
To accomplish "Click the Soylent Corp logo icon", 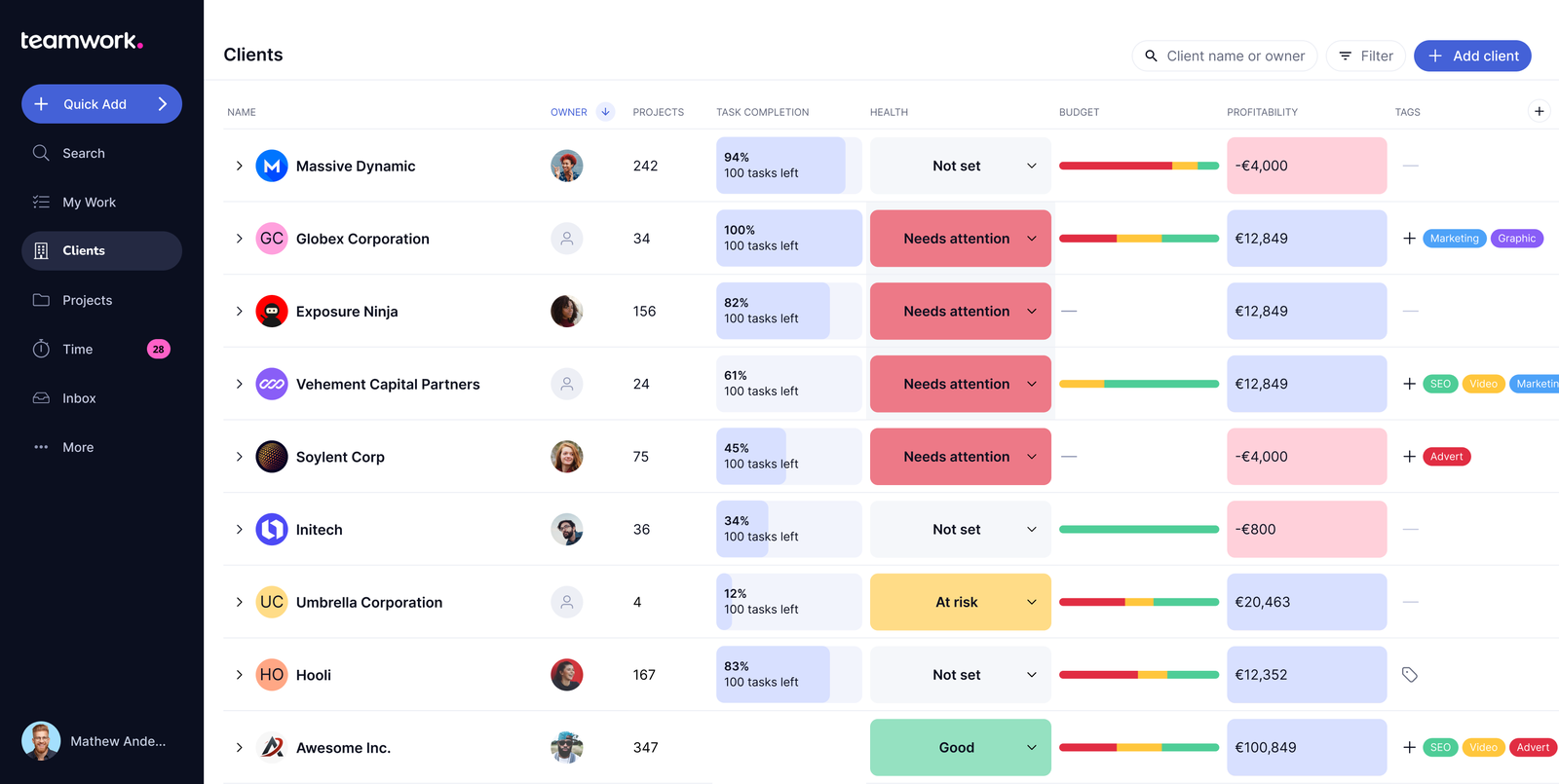I will 272,457.
